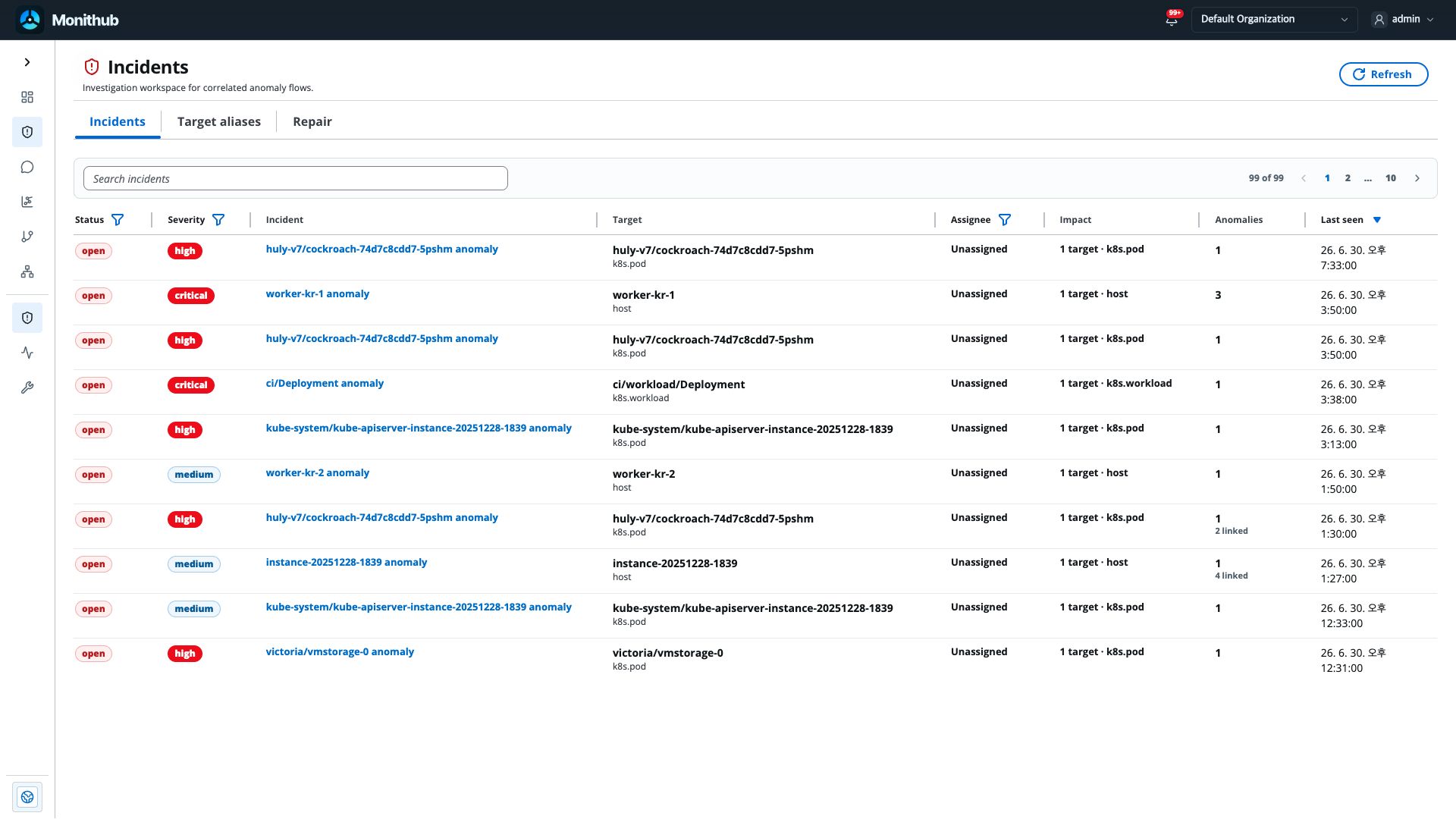Screen dimensions: 1456x819
Task: Click the Anomalies column header
Action: point(1238,220)
